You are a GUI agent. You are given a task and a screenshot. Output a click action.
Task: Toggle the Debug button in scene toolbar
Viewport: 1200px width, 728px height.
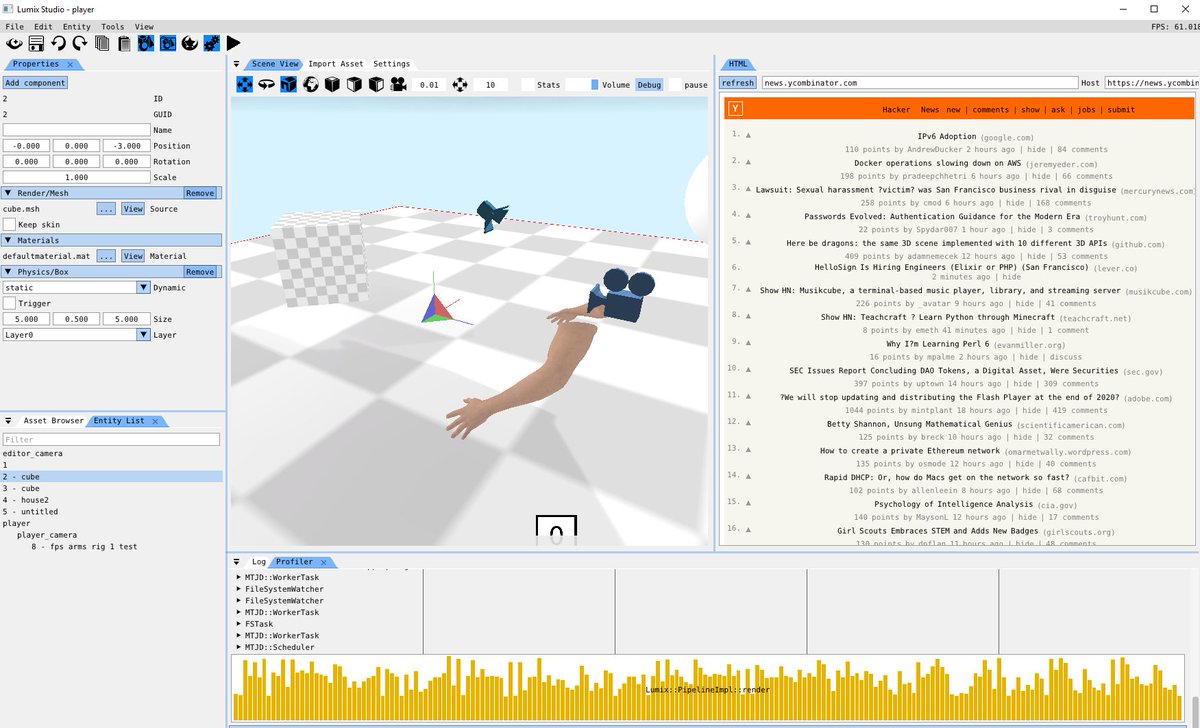(650, 85)
